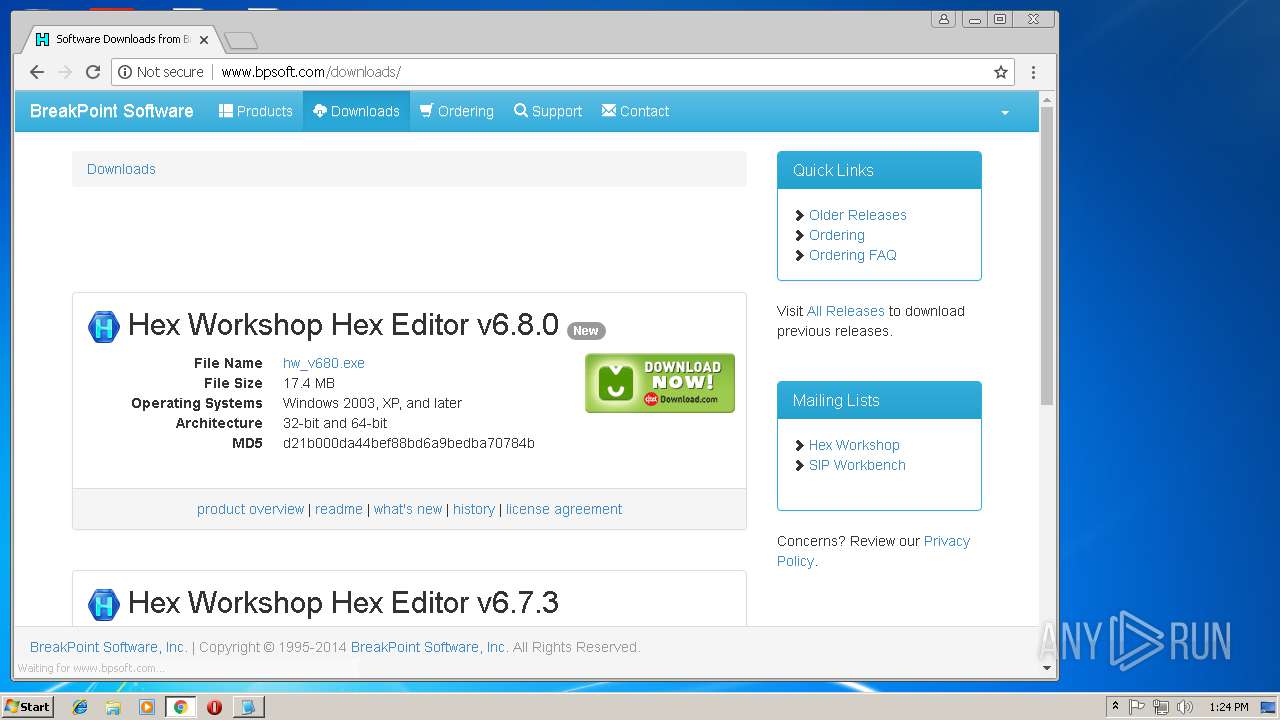Click the Action Center flag icon
The width and height of the screenshot is (1280, 720).
click(1137, 707)
